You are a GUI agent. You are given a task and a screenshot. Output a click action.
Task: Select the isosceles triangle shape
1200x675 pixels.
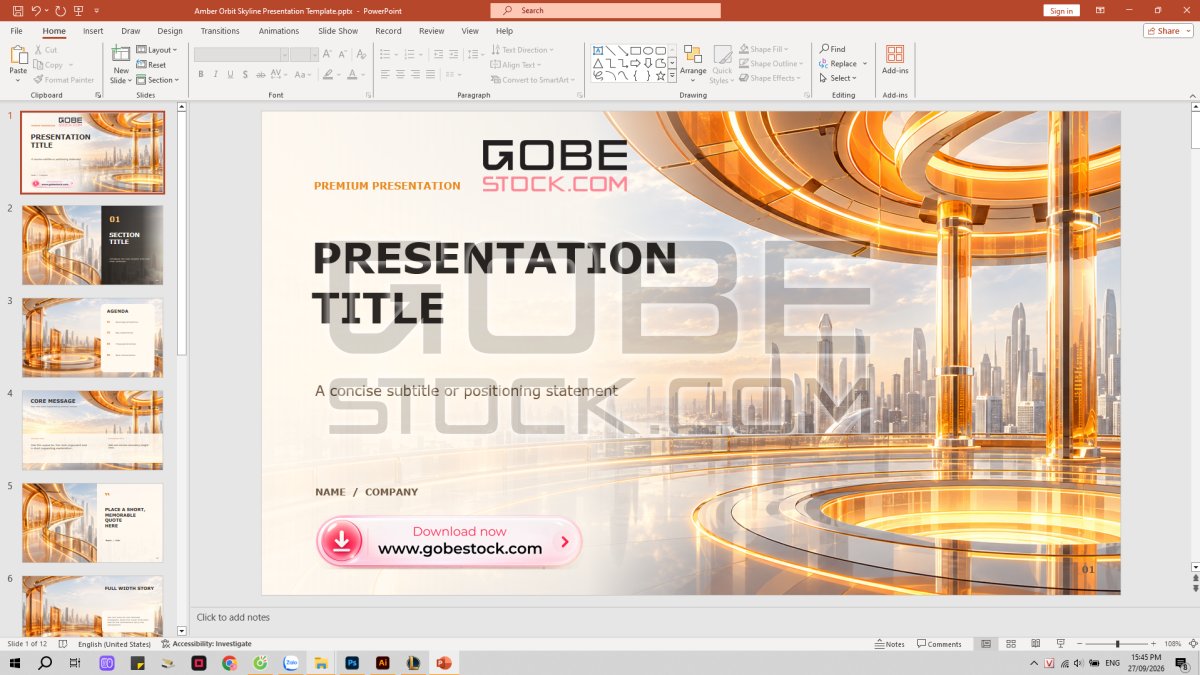click(597, 63)
